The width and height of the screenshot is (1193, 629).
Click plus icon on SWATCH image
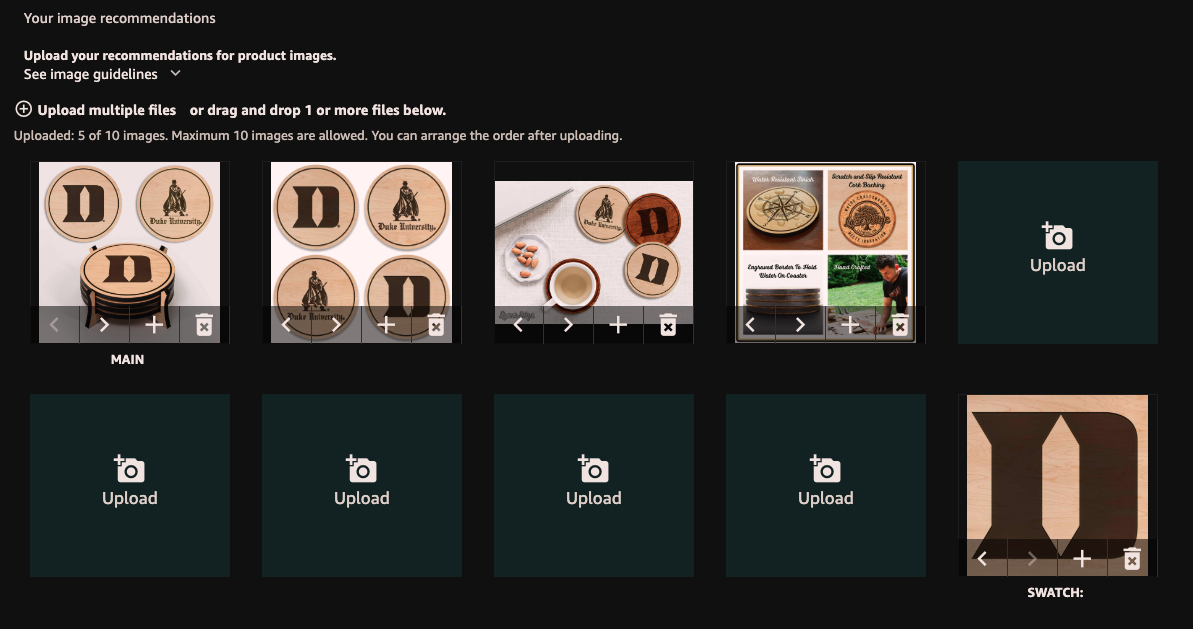tap(1082, 559)
